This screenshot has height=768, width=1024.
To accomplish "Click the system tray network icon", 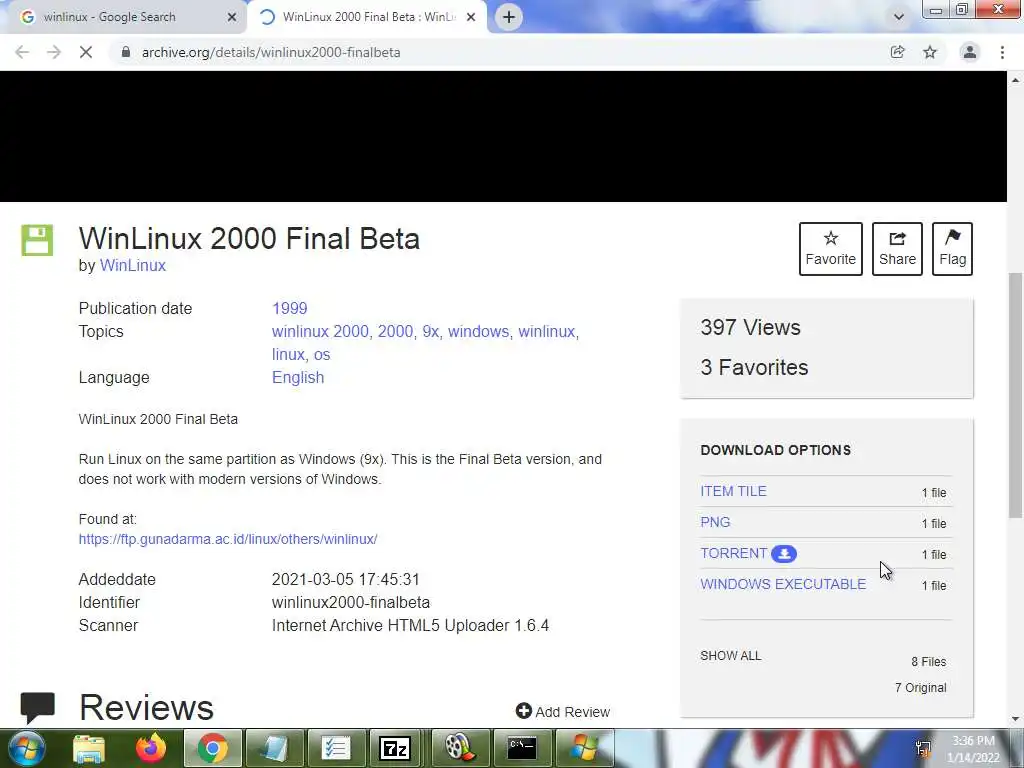I will pyautogui.click(x=923, y=748).
